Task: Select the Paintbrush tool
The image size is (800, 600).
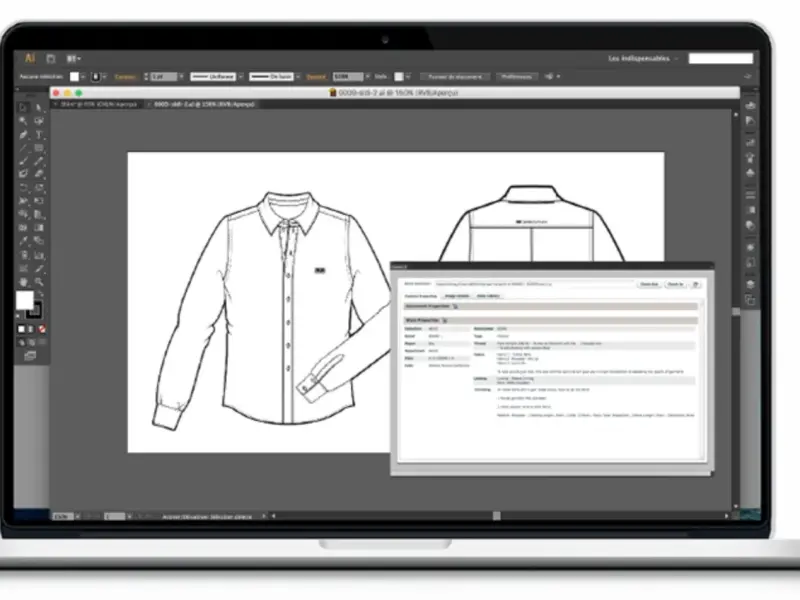Action: pos(23,161)
